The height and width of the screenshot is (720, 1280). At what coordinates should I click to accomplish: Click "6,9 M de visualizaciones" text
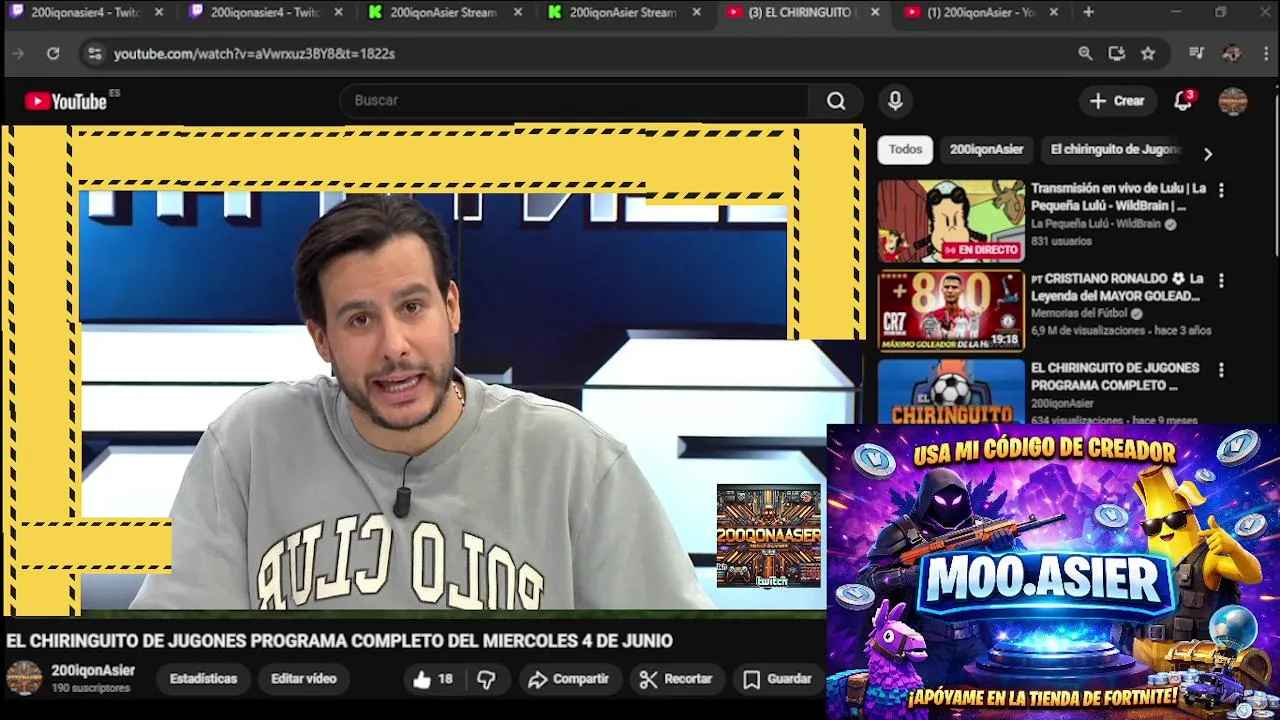(x=1088, y=331)
